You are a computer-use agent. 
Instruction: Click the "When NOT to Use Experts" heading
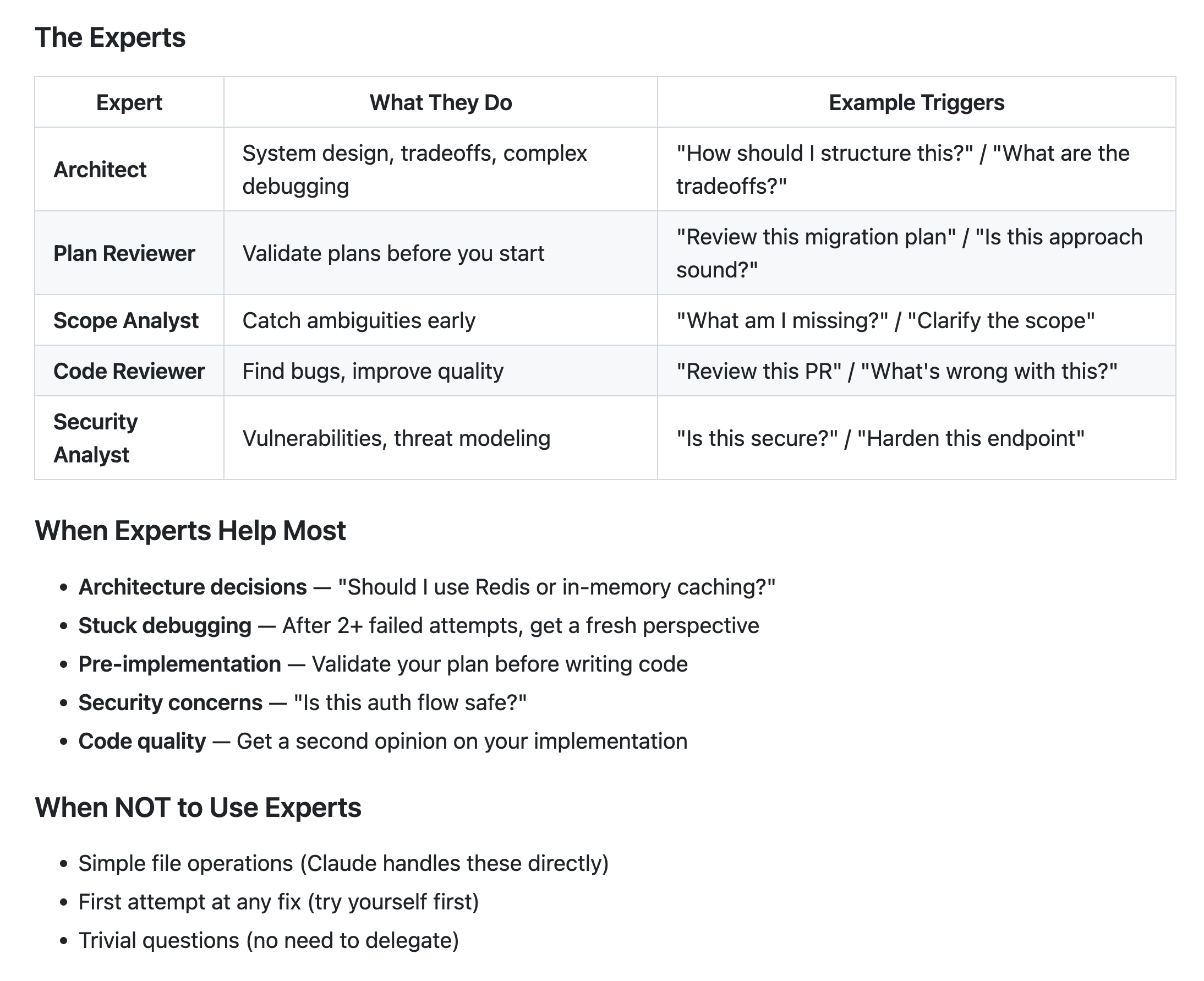click(198, 807)
